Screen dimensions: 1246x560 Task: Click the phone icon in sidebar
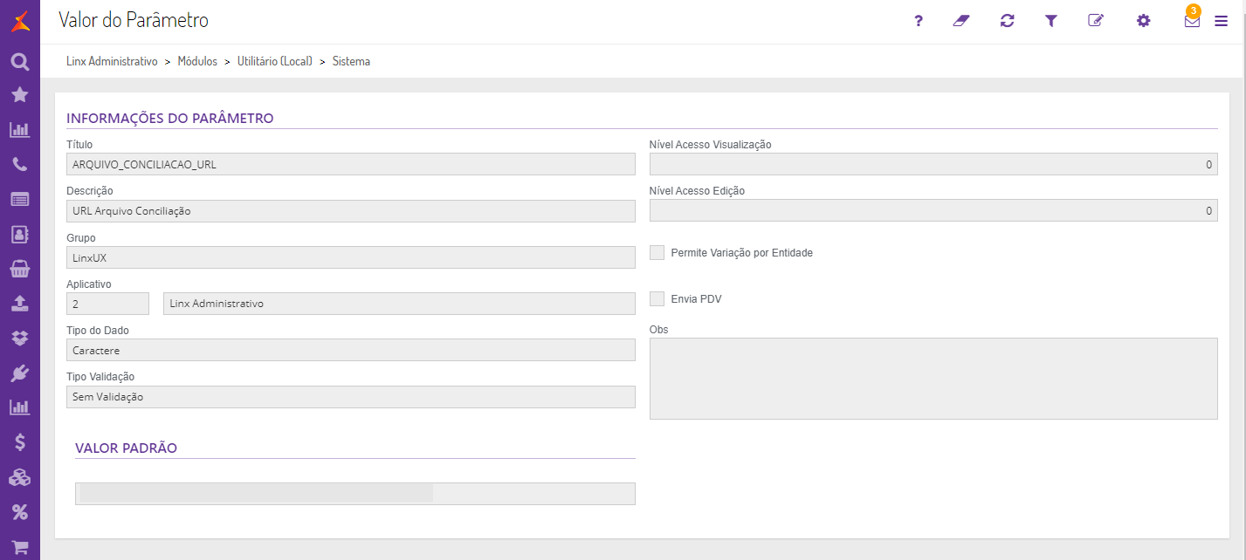point(19,164)
